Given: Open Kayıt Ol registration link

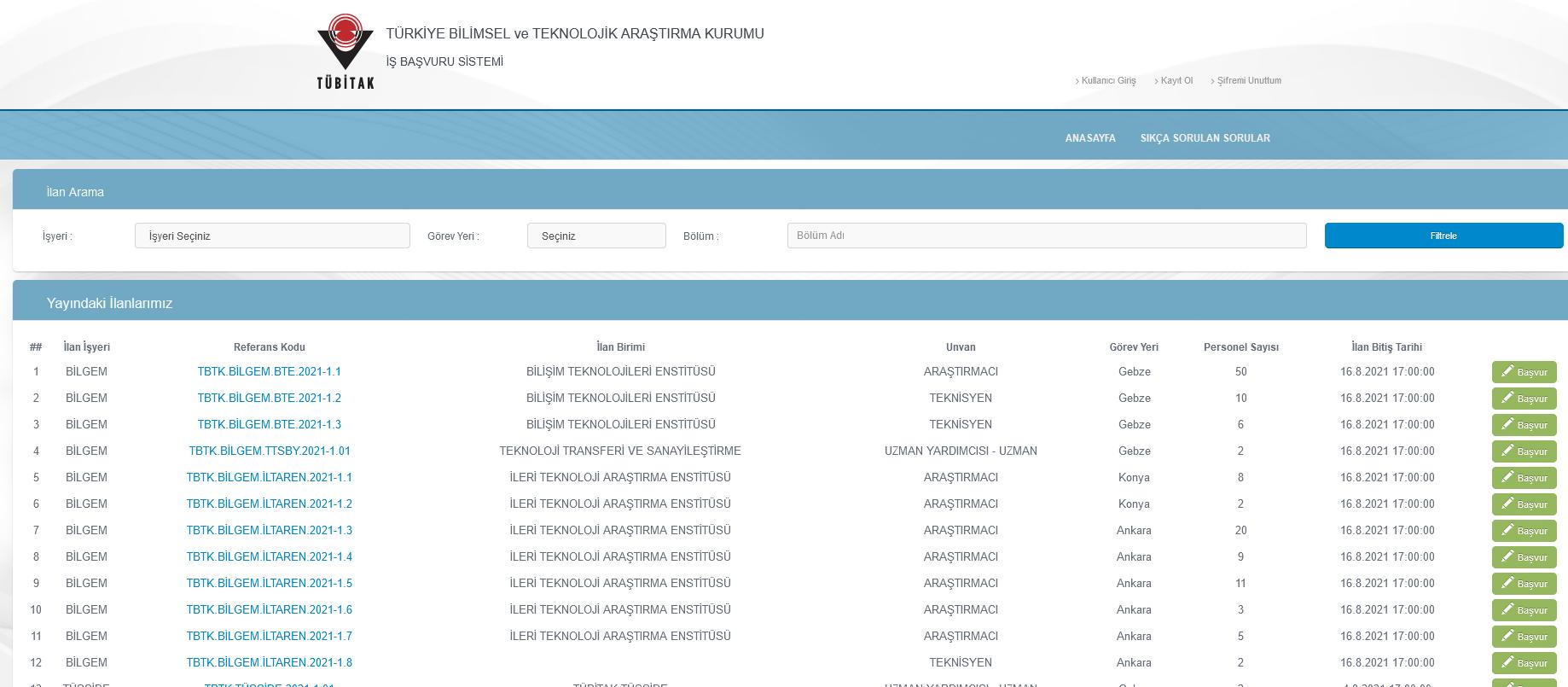Looking at the screenshot, I should click(1176, 80).
